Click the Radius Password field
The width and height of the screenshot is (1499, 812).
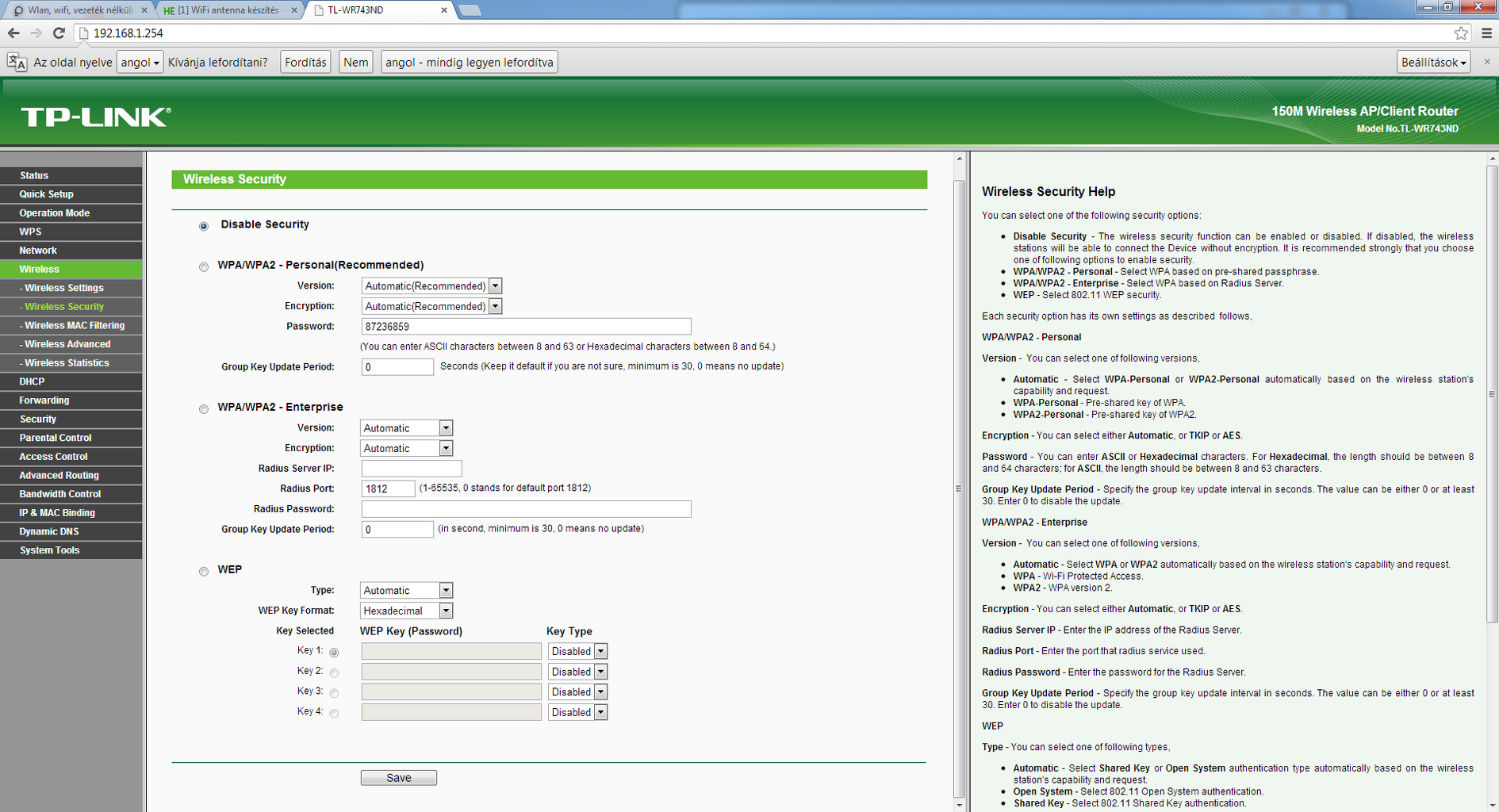pos(526,509)
